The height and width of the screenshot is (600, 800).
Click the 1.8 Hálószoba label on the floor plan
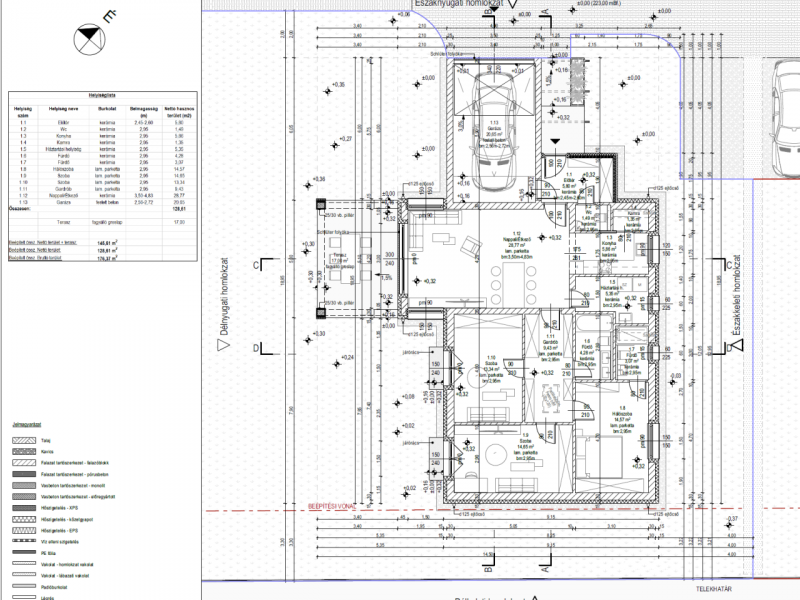[x=622, y=419]
